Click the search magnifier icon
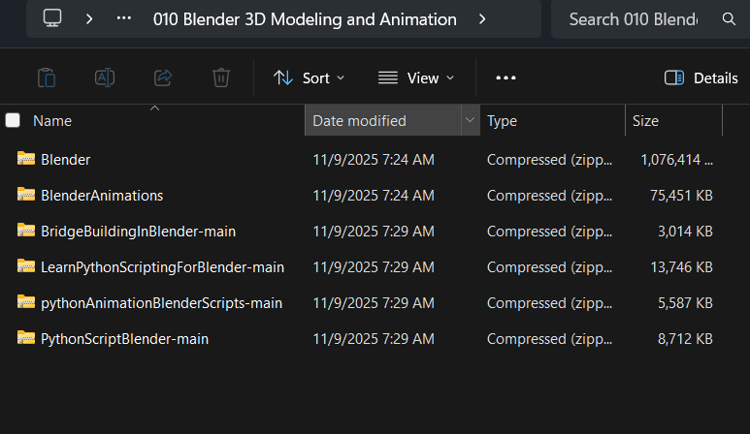This screenshot has width=750, height=434. click(x=729, y=19)
